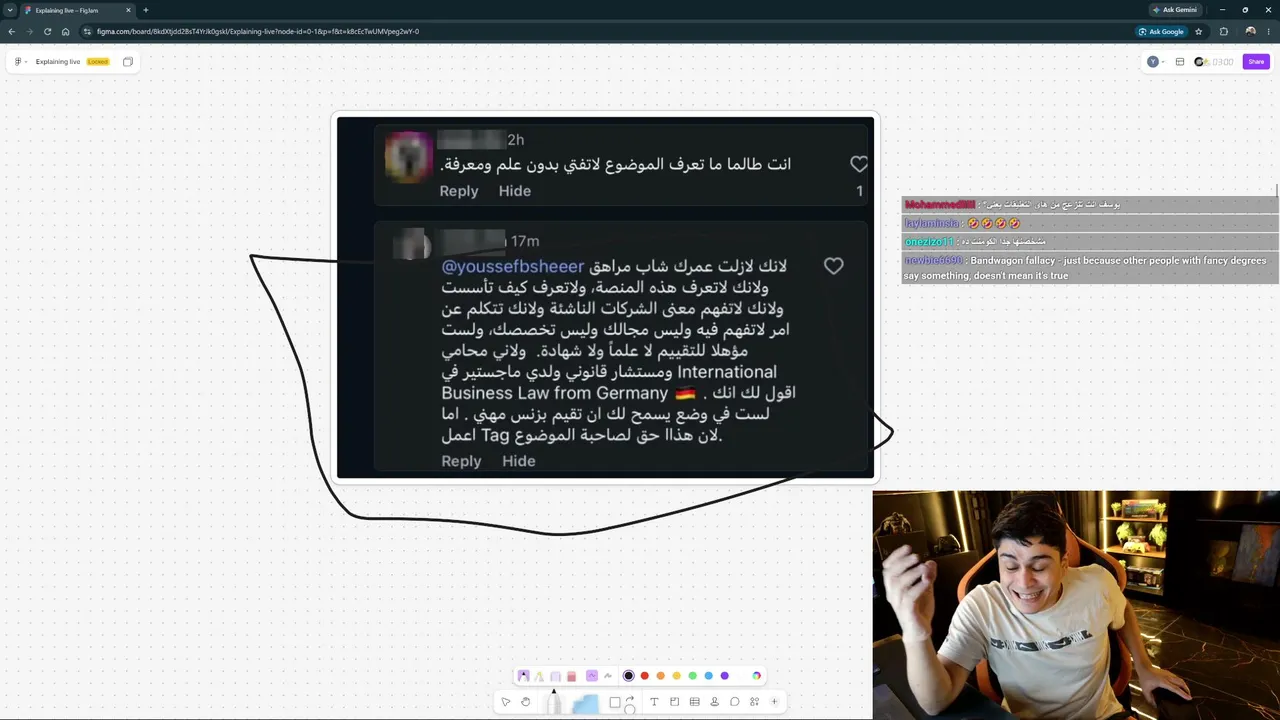Select the Move cursor tool
Image resolution: width=1280 pixels, height=720 pixels.
coord(506,702)
